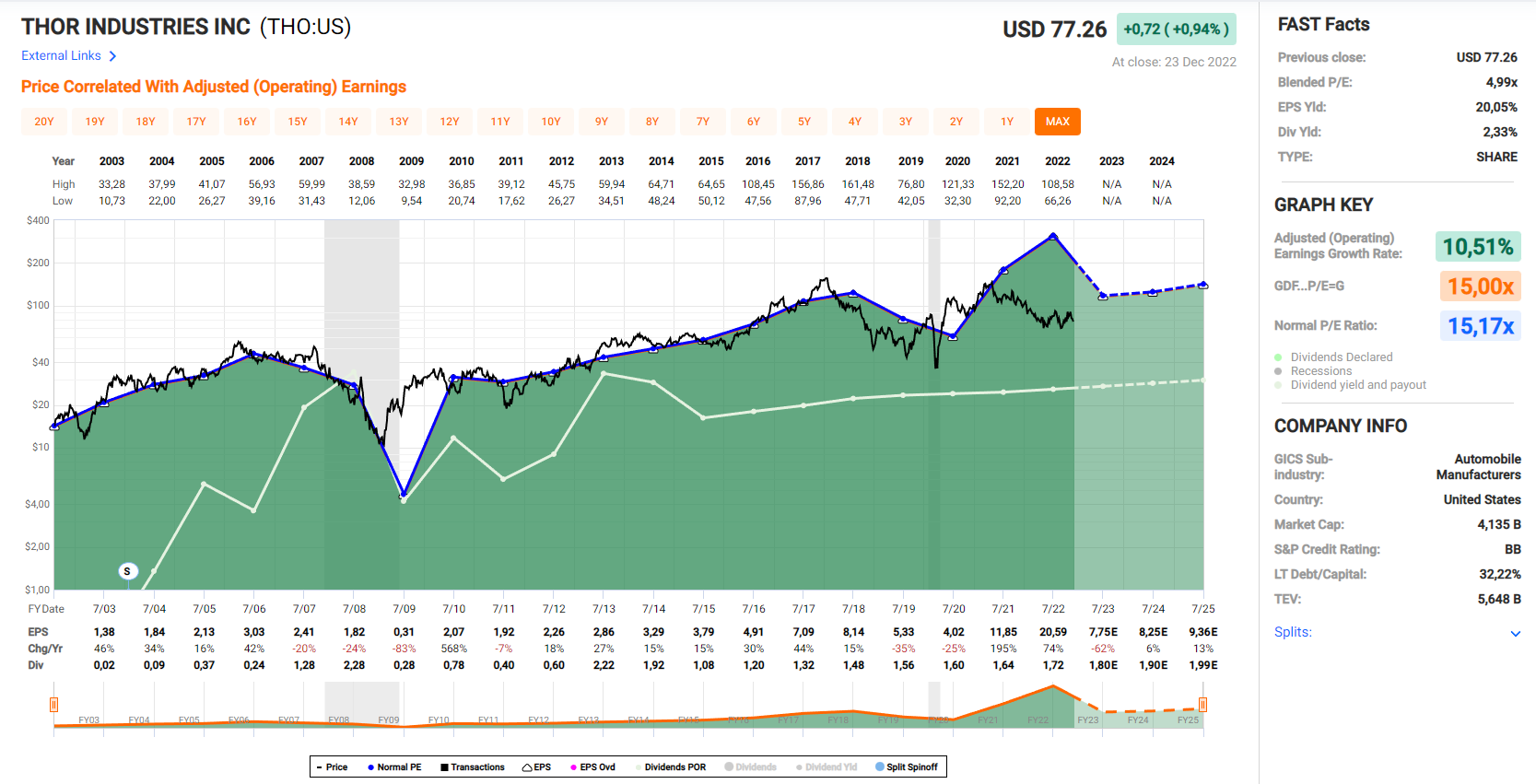Click the Automobile Manufacturers sub-industry text
The image size is (1536, 784).
(1479, 467)
